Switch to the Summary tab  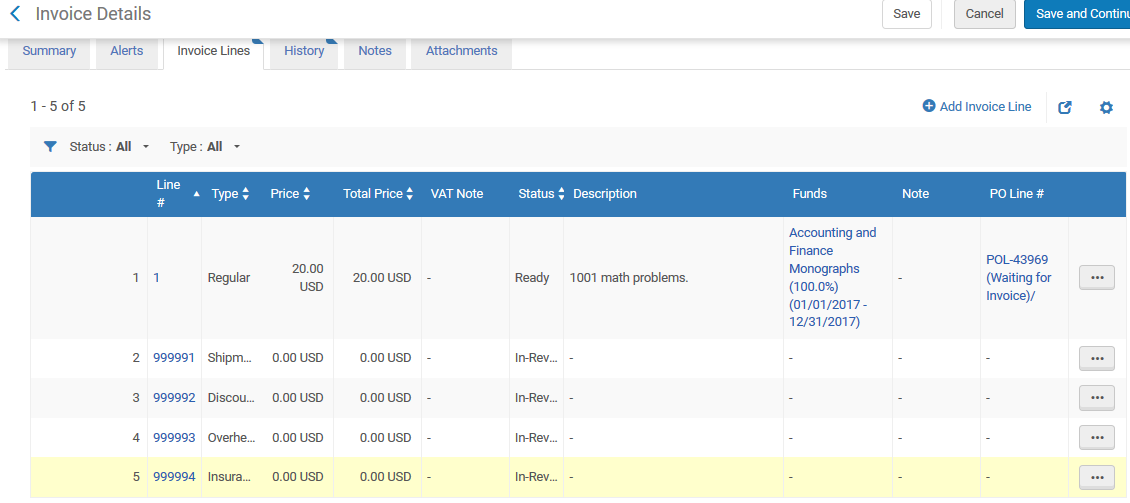pyautogui.click(x=49, y=51)
